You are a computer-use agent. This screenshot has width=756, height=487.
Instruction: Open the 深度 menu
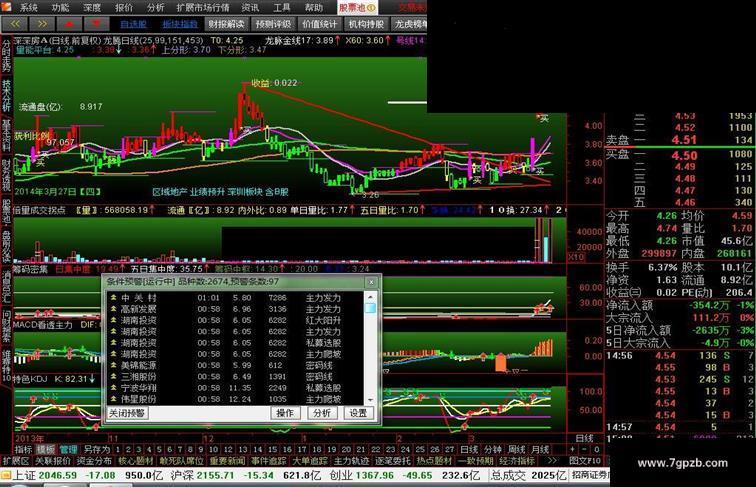pos(92,7)
